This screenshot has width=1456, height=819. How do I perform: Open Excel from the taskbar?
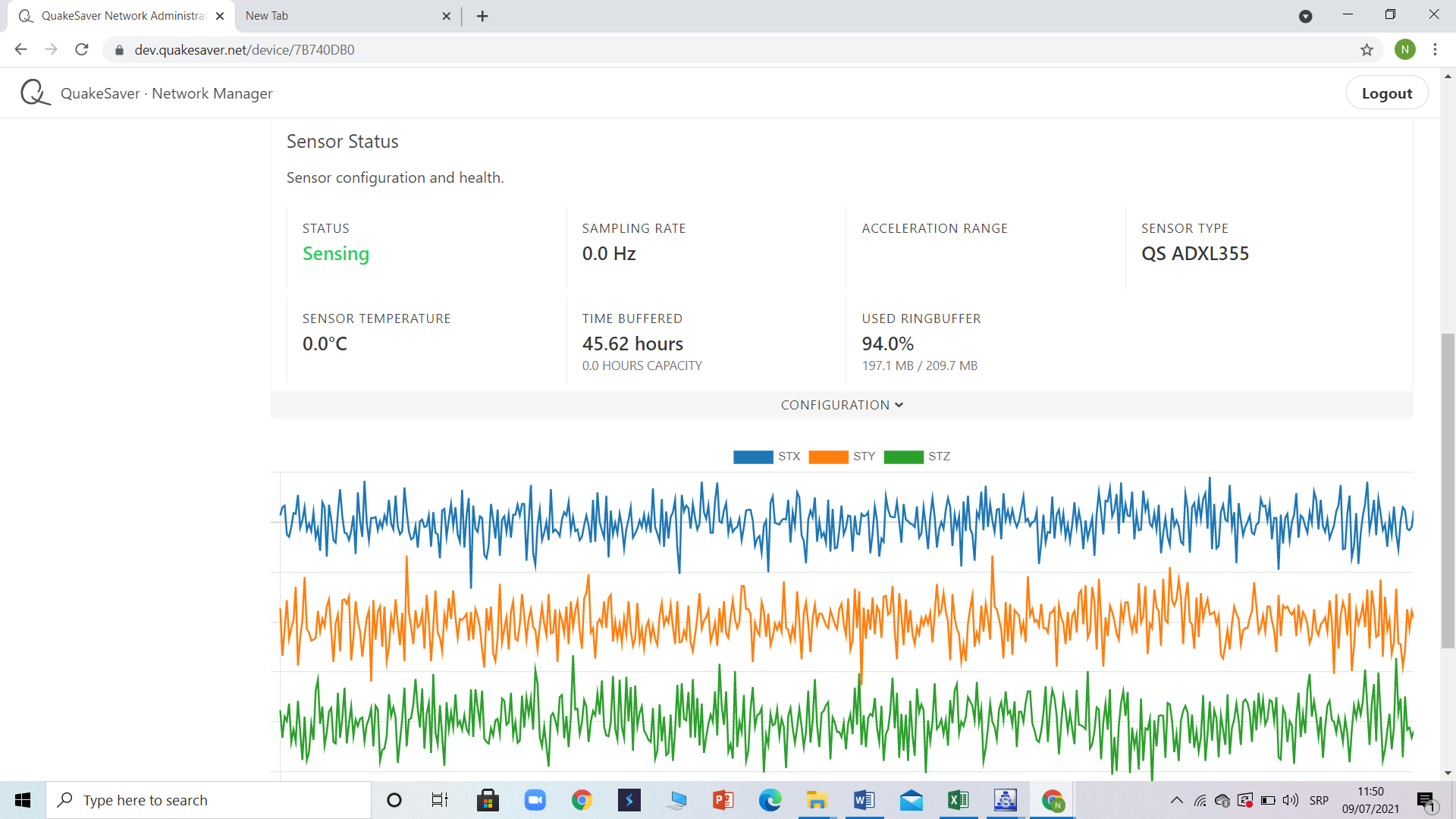pyautogui.click(x=958, y=800)
